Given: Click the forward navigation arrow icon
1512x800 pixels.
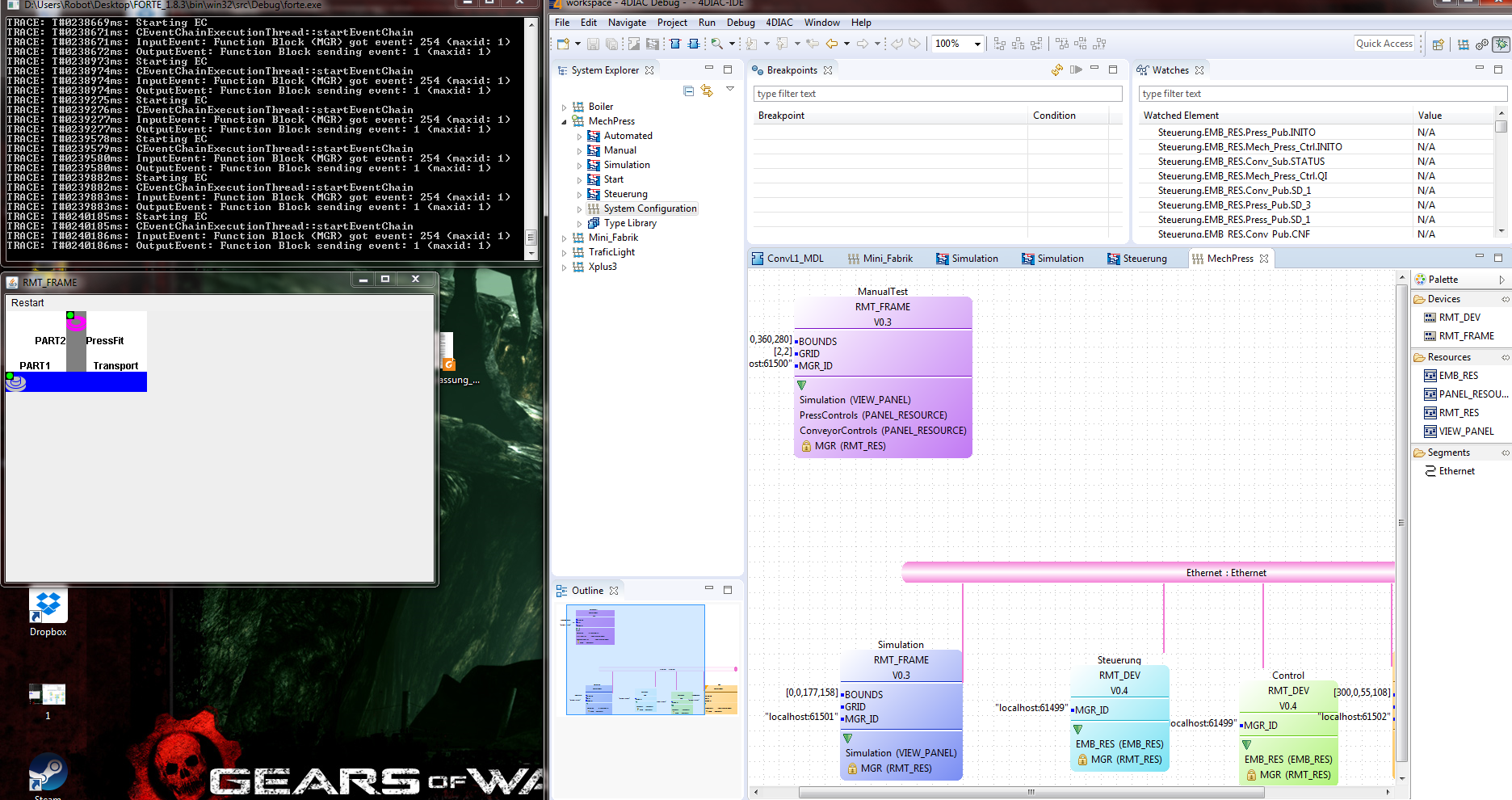Looking at the screenshot, I should coord(862,44).
